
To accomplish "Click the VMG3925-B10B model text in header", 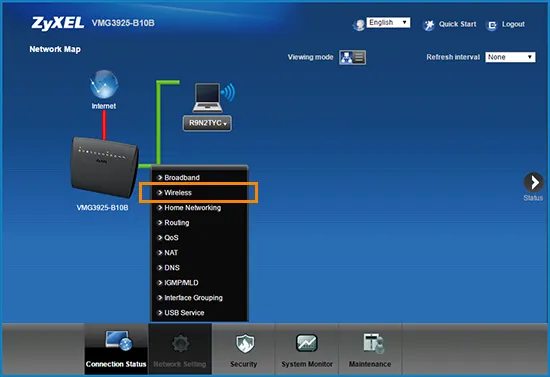I will coord(123,23).
